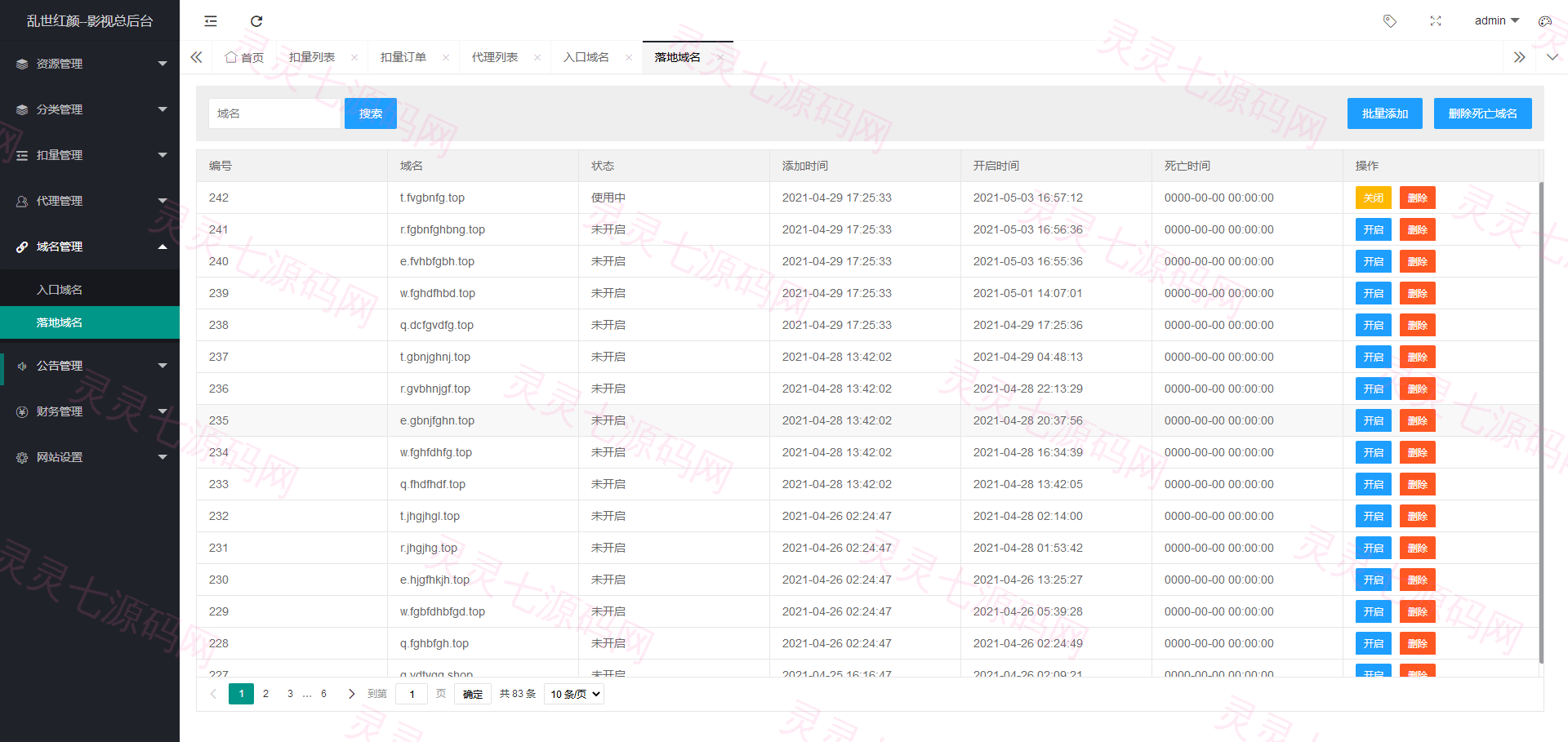Delete row 240 e.fvhbfgbh.top

click(1418, 261)
